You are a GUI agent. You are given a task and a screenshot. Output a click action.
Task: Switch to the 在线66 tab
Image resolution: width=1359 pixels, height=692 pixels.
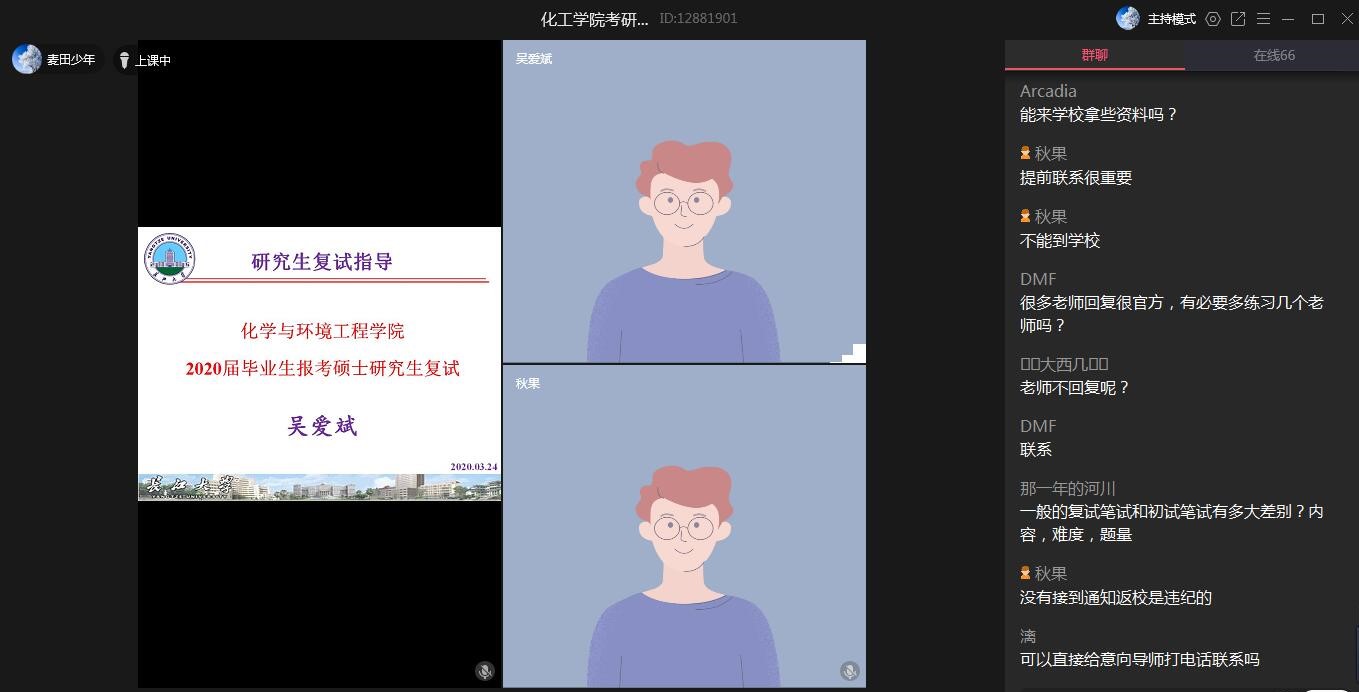pos(1273,56)
